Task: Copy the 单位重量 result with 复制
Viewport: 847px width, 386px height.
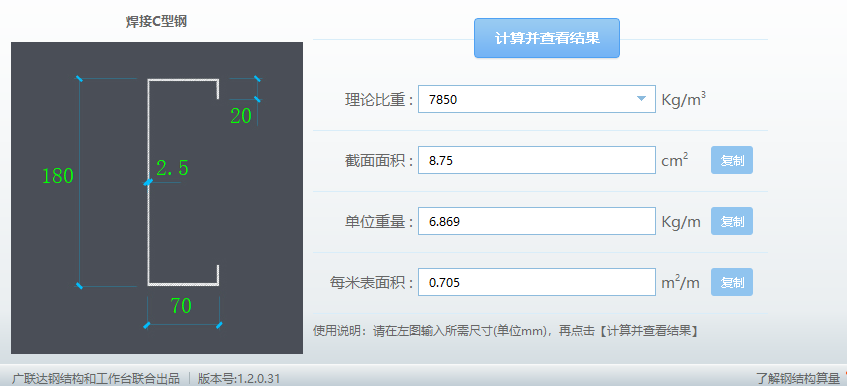Action: coord(732,221)
